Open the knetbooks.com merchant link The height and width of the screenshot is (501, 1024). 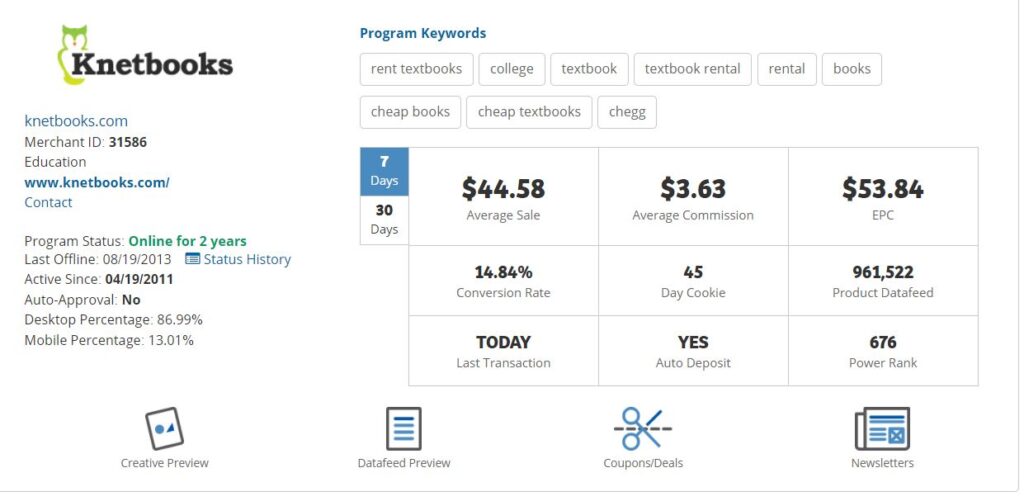[x=76, y=121]
